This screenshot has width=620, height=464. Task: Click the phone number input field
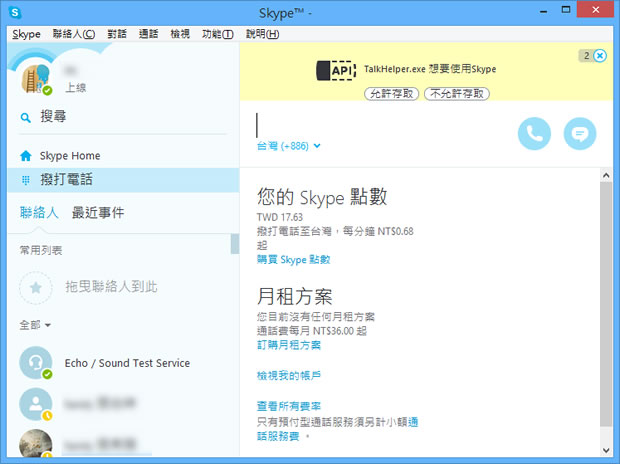pos(380,125)
